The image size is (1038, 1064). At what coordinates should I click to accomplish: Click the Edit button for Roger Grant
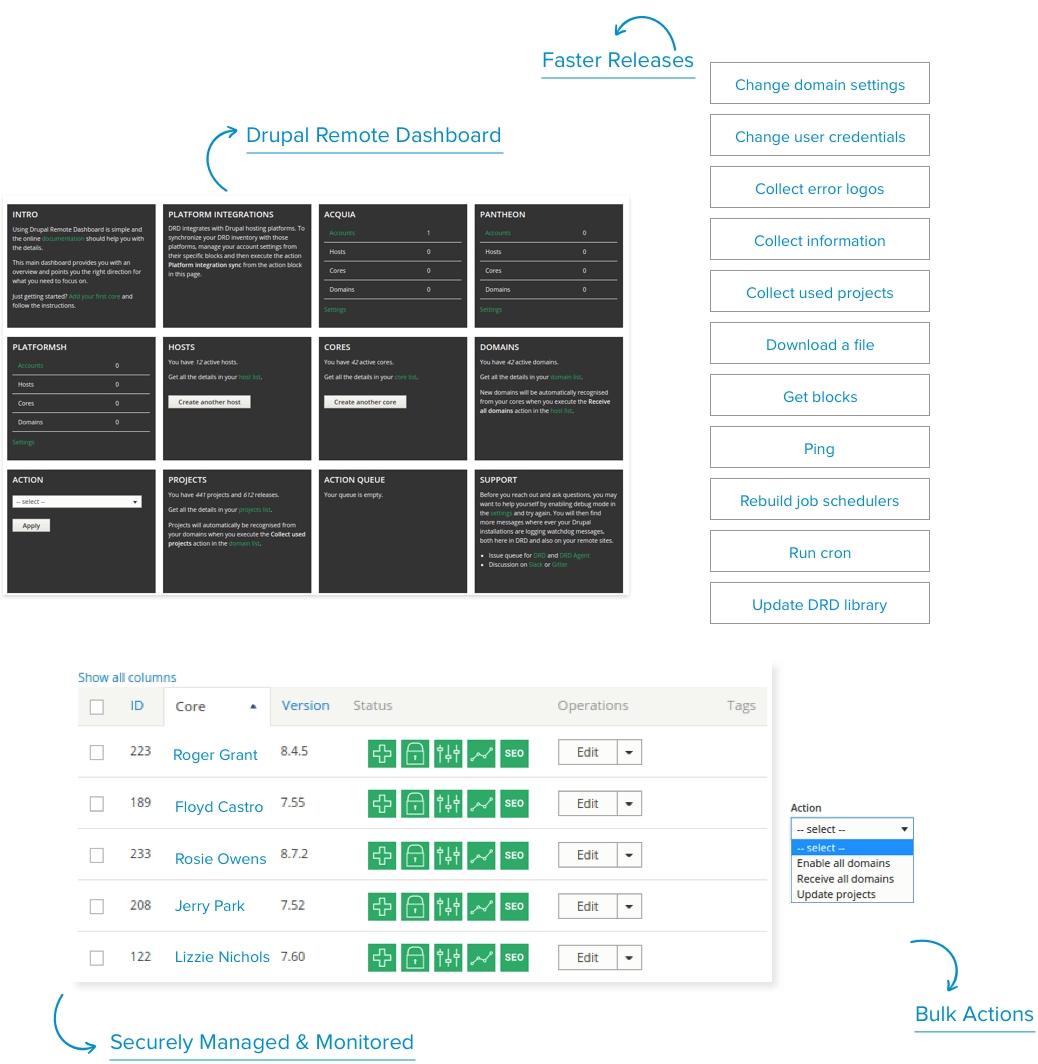pos(588,753)
